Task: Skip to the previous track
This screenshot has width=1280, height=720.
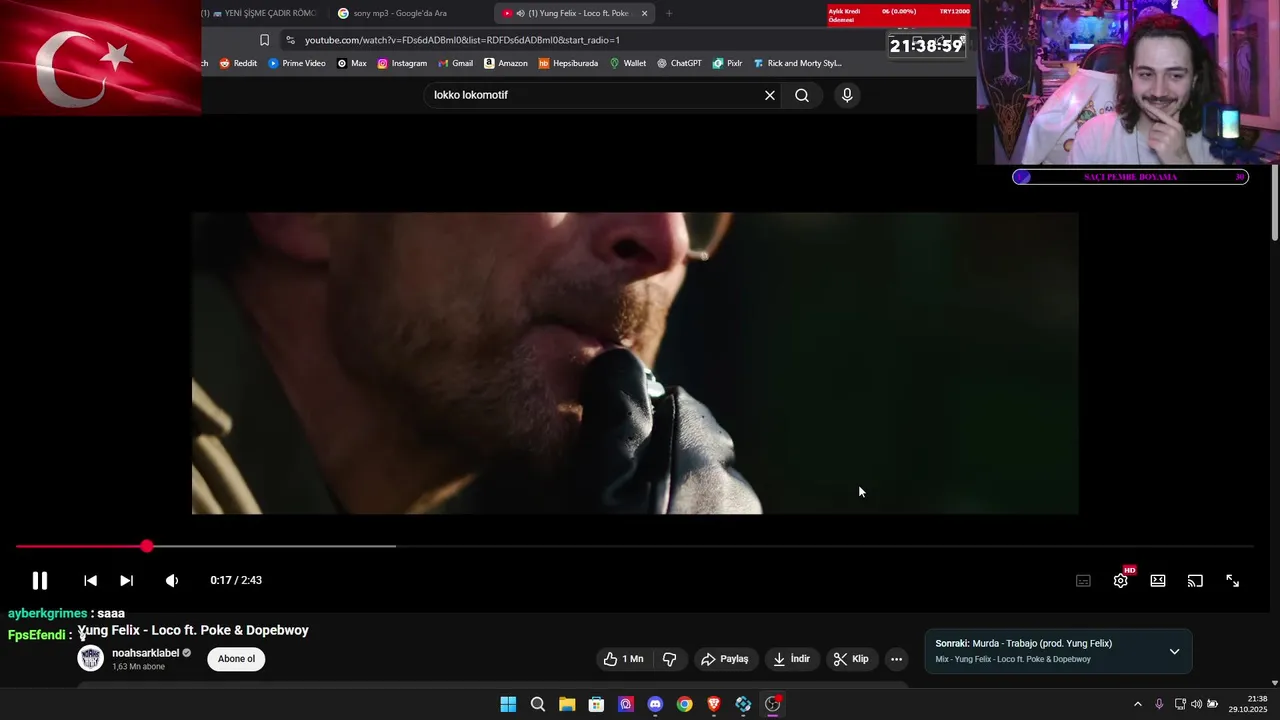Action: coord(90,580)
